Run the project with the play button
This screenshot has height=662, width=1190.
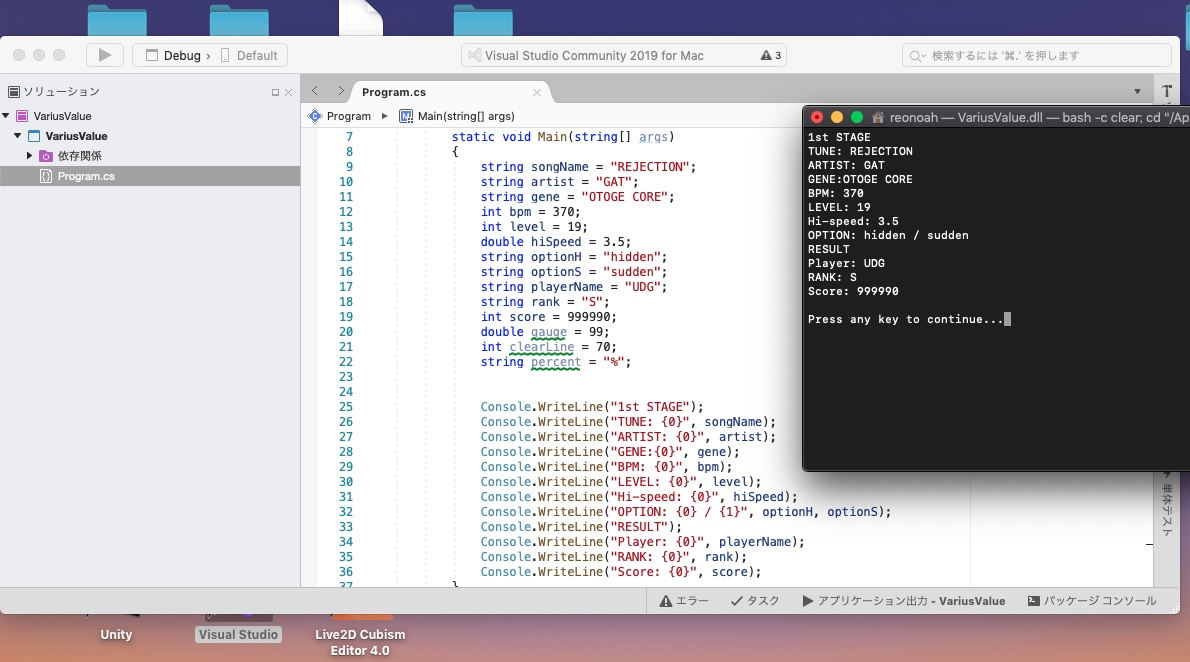tap(105, 55)
